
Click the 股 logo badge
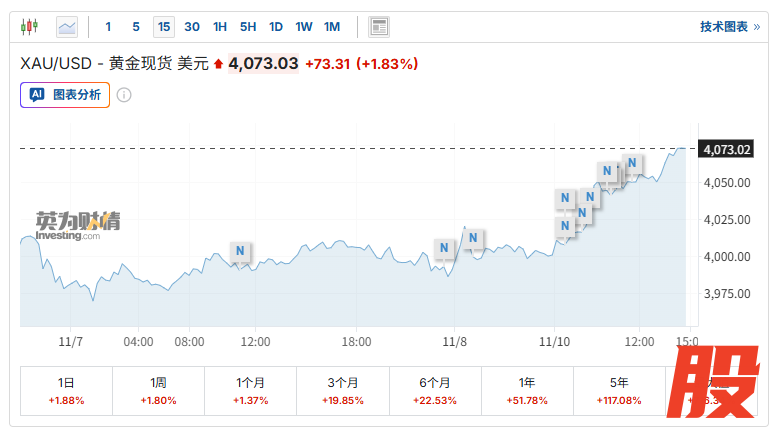click(712, 385)
